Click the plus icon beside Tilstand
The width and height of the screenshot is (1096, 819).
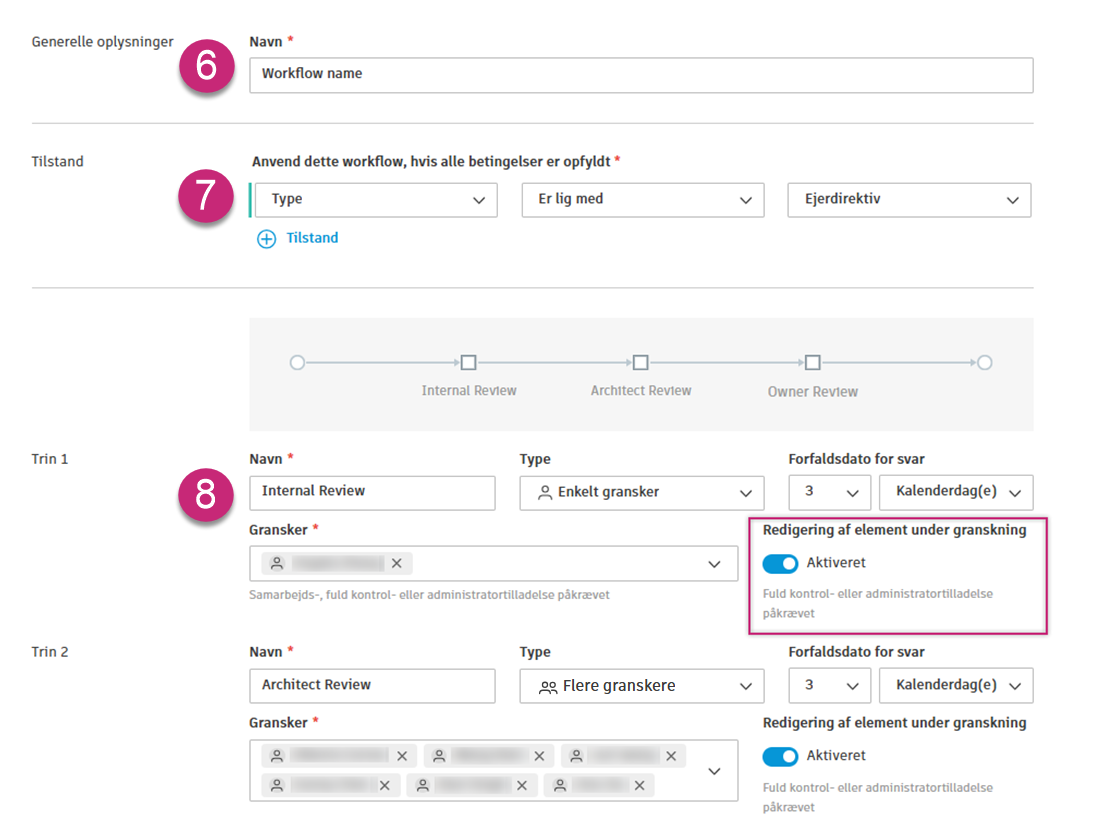[x=266, y=239]
